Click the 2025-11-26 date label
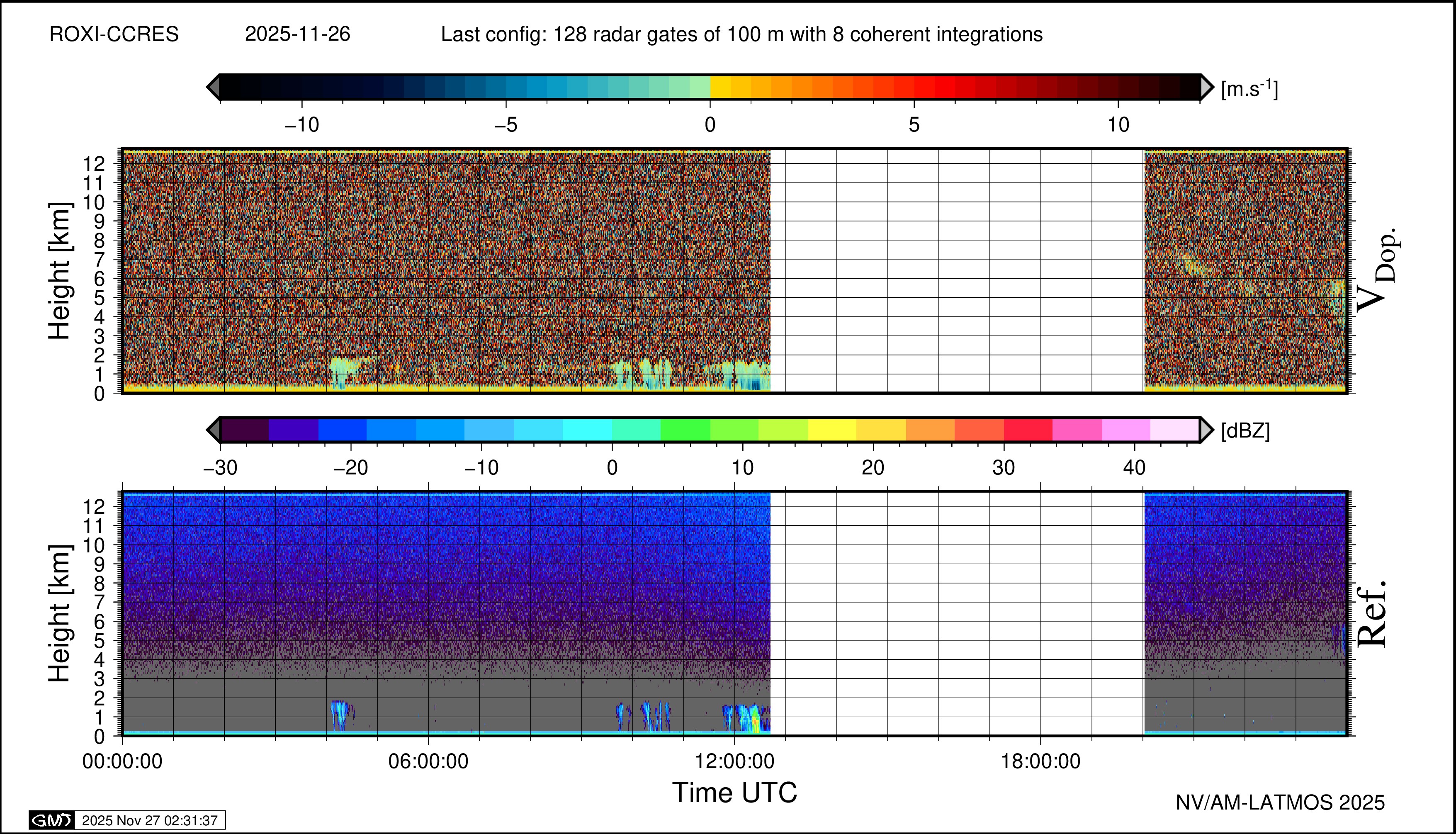1456x834 pixels. [297, 34]
